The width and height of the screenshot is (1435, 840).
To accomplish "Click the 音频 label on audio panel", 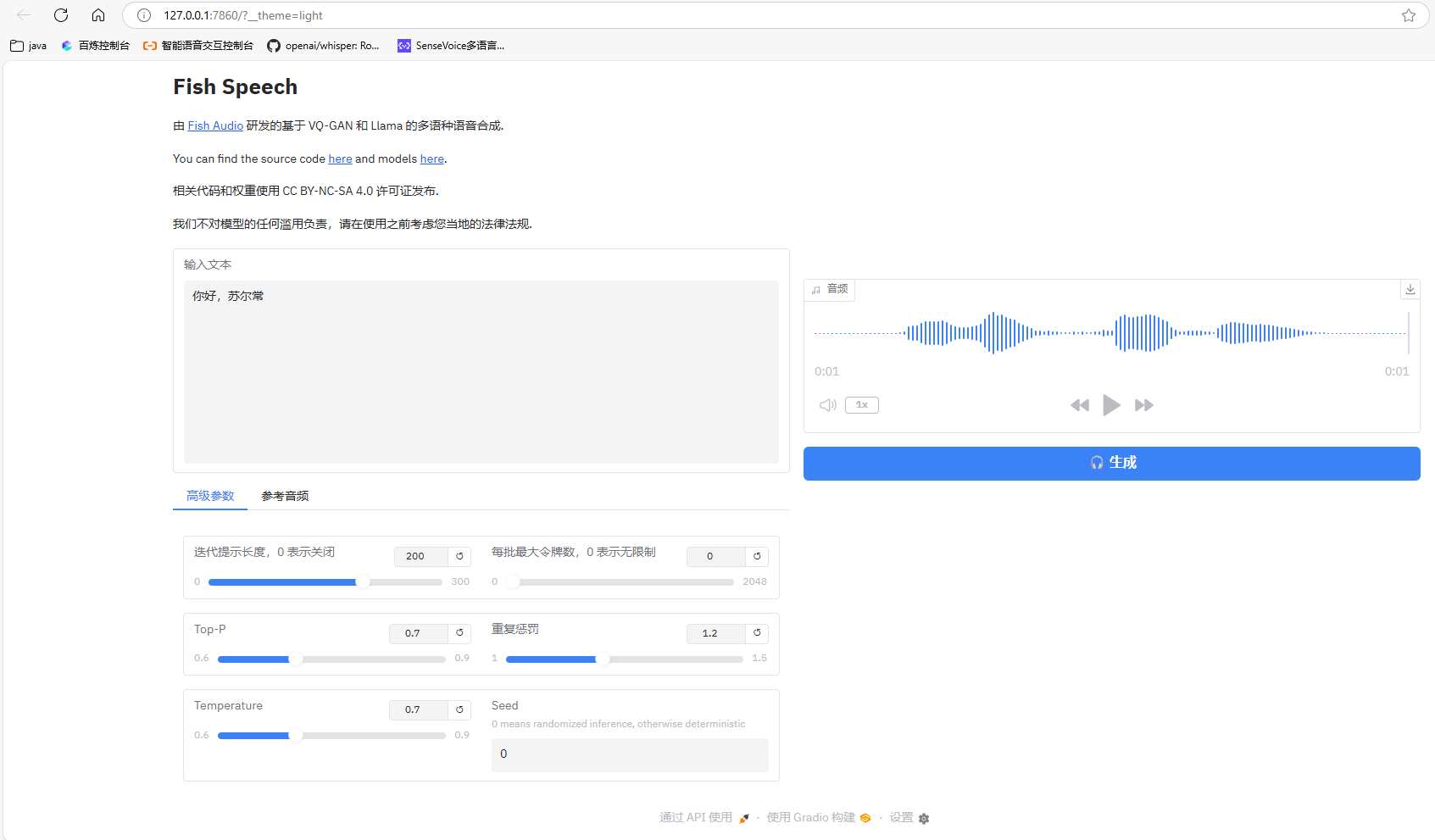I will pyautogui.click(x=830, y=289).
